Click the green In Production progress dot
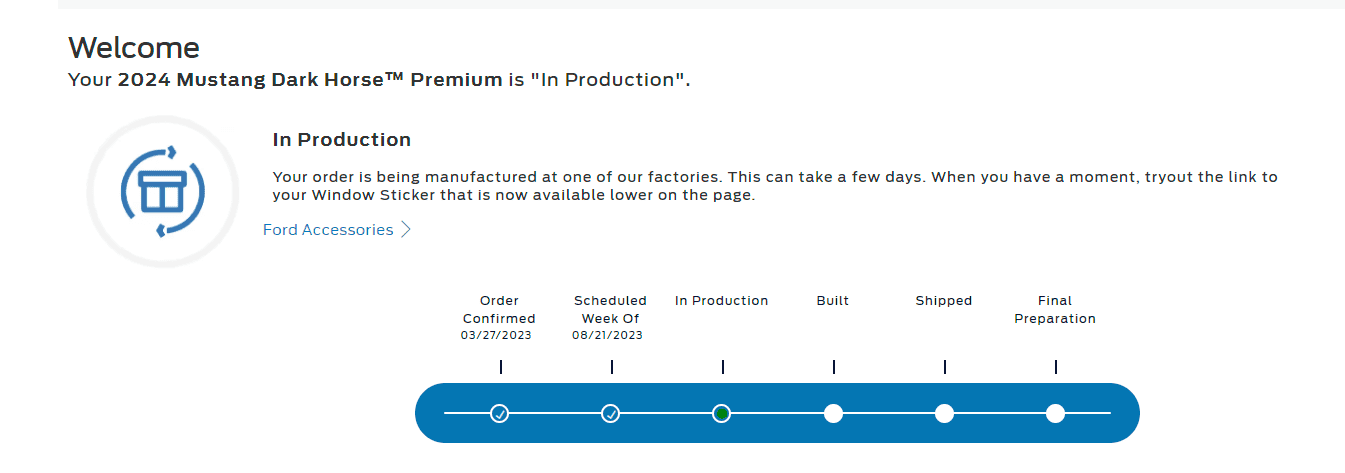Screen dimensions: 1345x473 coord(722,413)
